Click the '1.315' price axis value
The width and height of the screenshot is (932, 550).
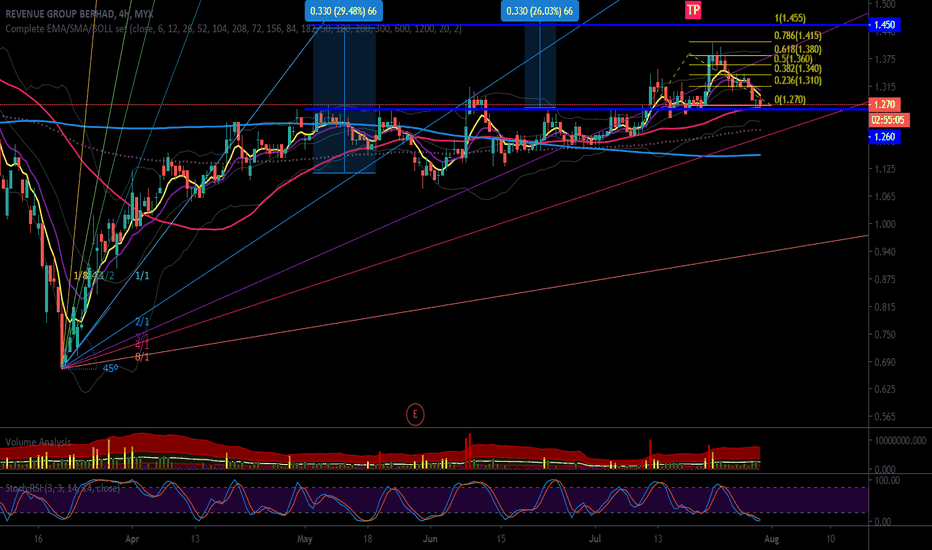(885, 87)
